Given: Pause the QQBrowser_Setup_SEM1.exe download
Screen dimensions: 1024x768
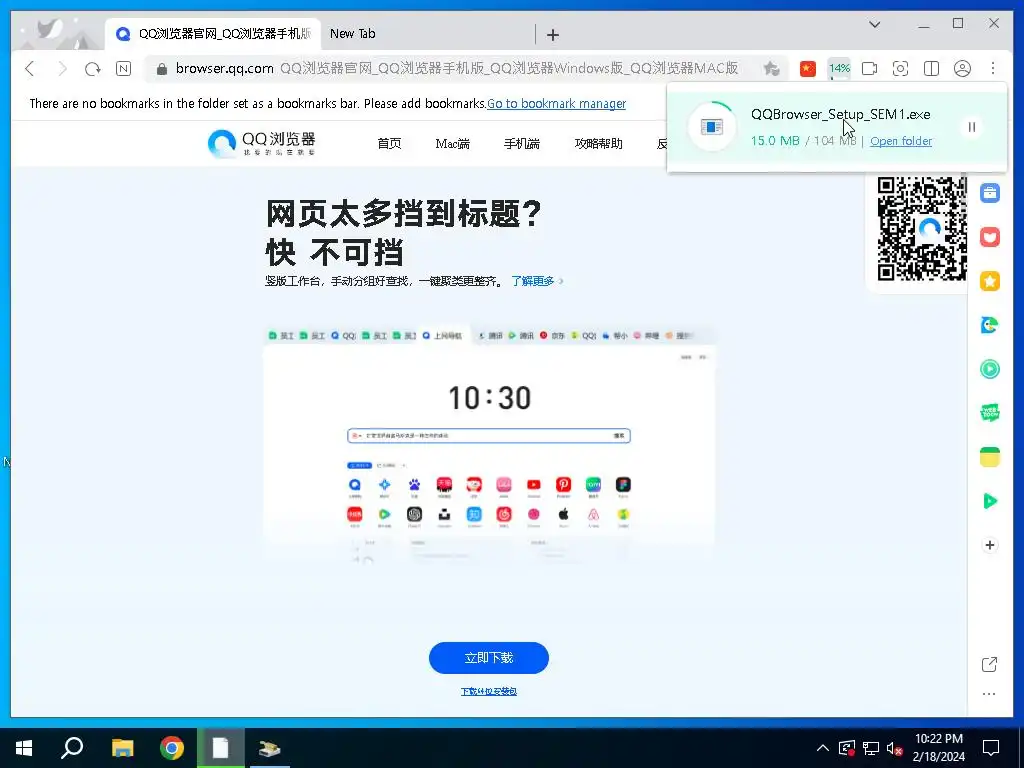Looking at the screenshot, I should point(972,127).
